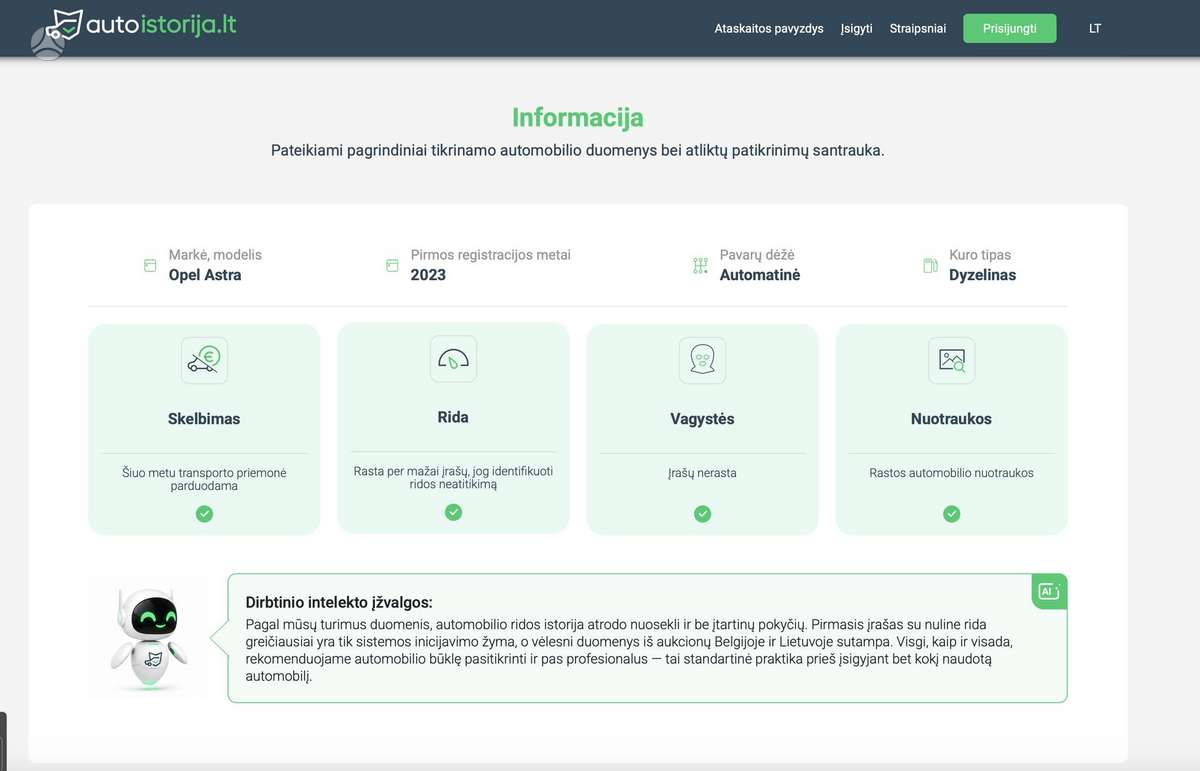Click the 'Pirmos registracijos metai' label
The image size is (1200, 771).
pos(490,255)
